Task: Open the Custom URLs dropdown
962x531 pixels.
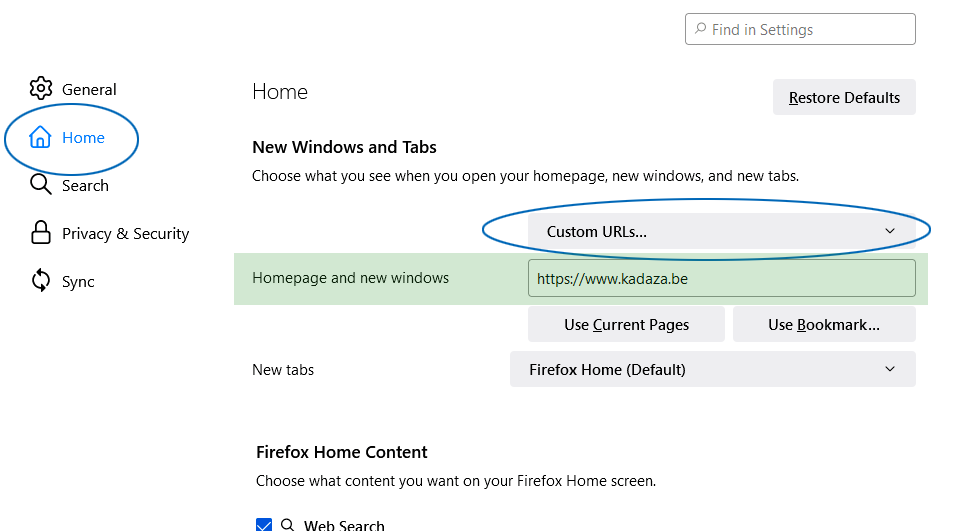Action: coord(722,231)
